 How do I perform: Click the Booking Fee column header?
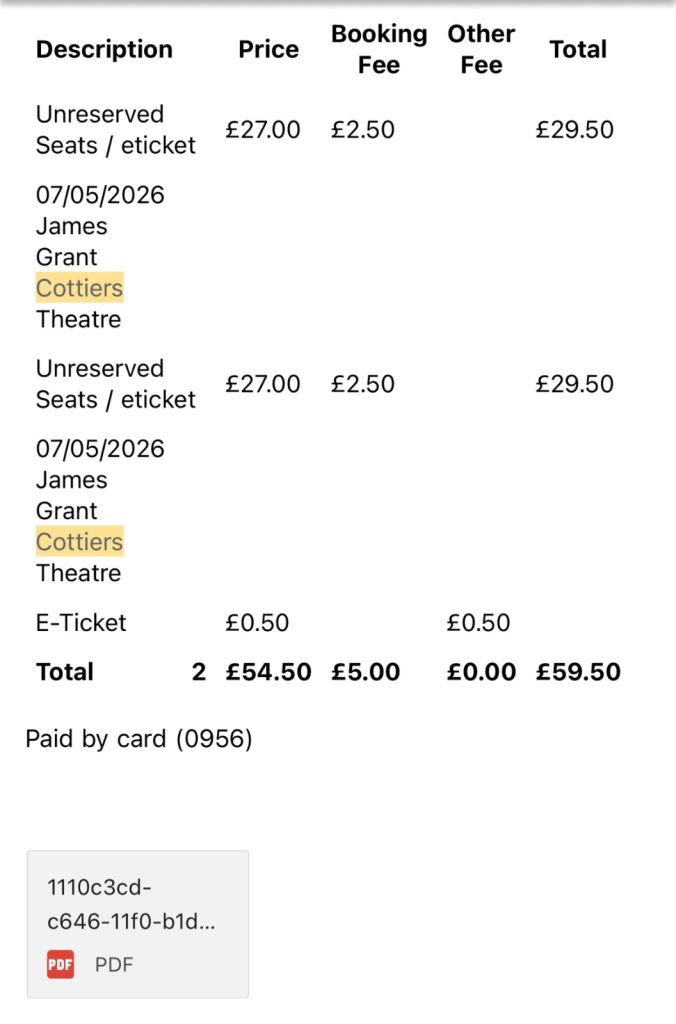click(379, 49)
